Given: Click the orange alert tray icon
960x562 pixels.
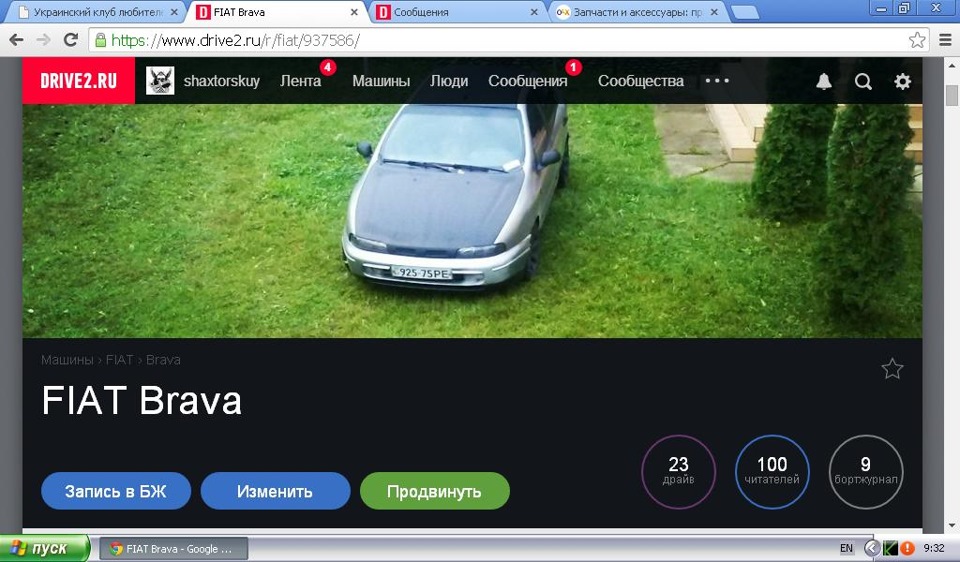Looking at the screenshot, I should [x=907, y=549].
